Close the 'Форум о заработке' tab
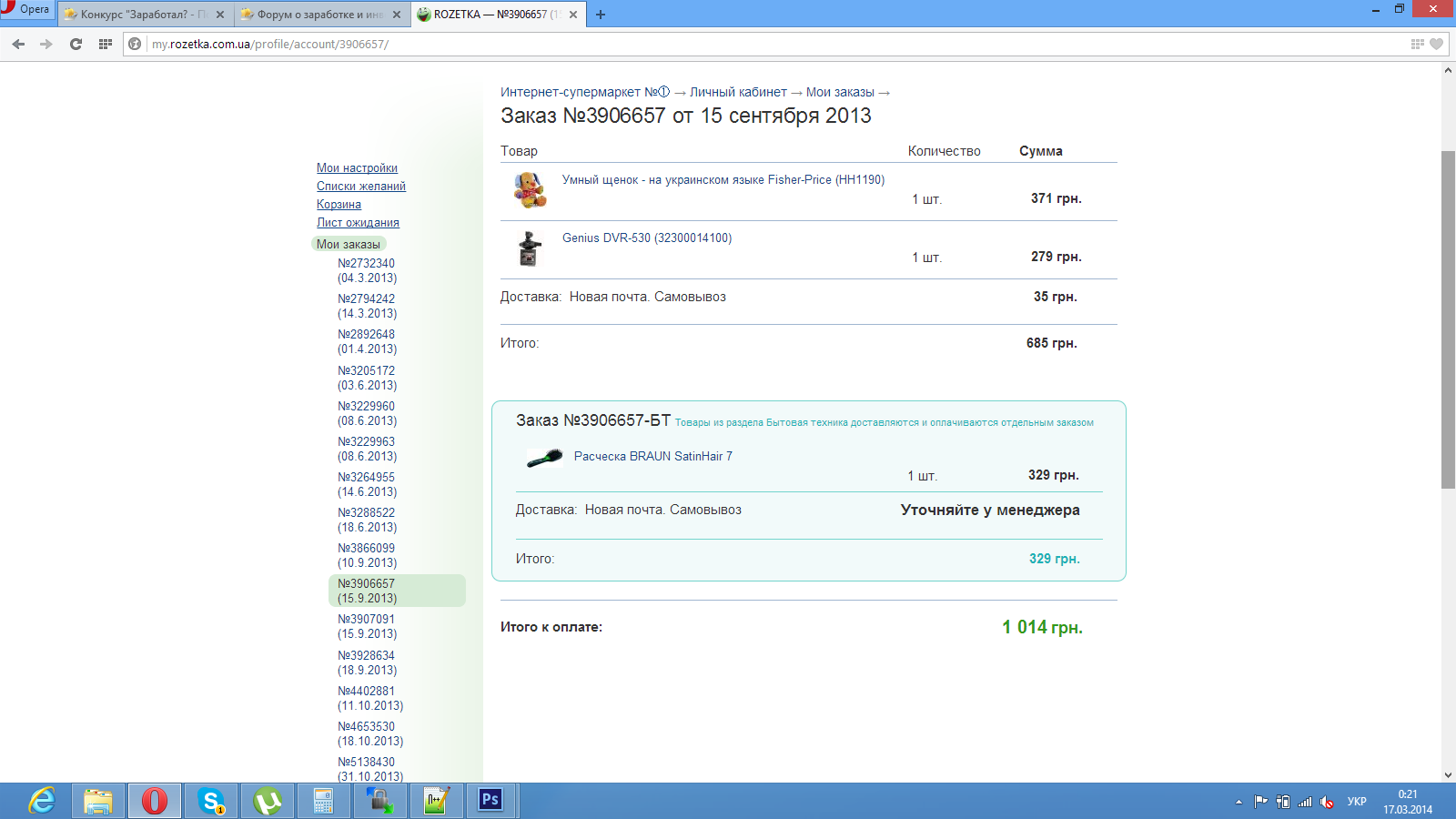The width and height of the screenshot is (1456, 819). coord(397,15)
